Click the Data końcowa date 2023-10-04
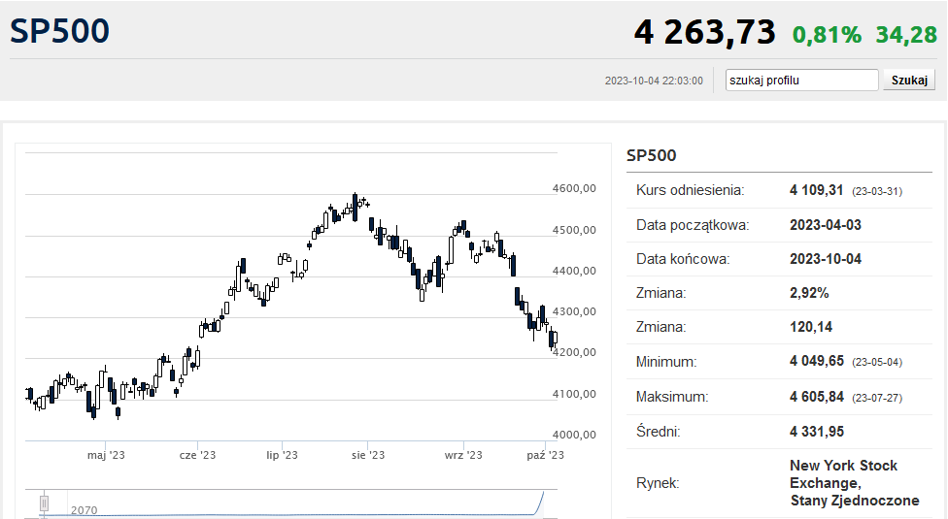The image size is (948, 519). 825,259
